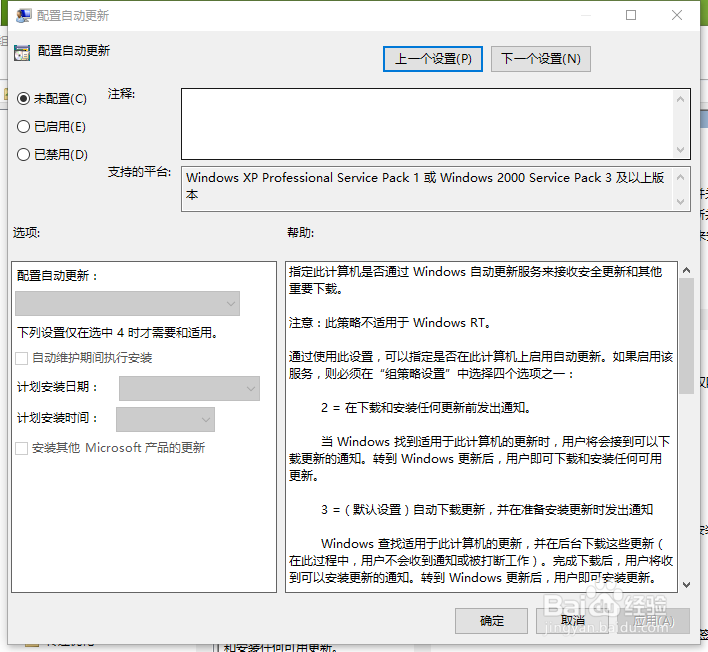708x652 pixels.
Task: Click the text 下列设置仅在选中 4 时才需要和适用
Action: [117, 333]
